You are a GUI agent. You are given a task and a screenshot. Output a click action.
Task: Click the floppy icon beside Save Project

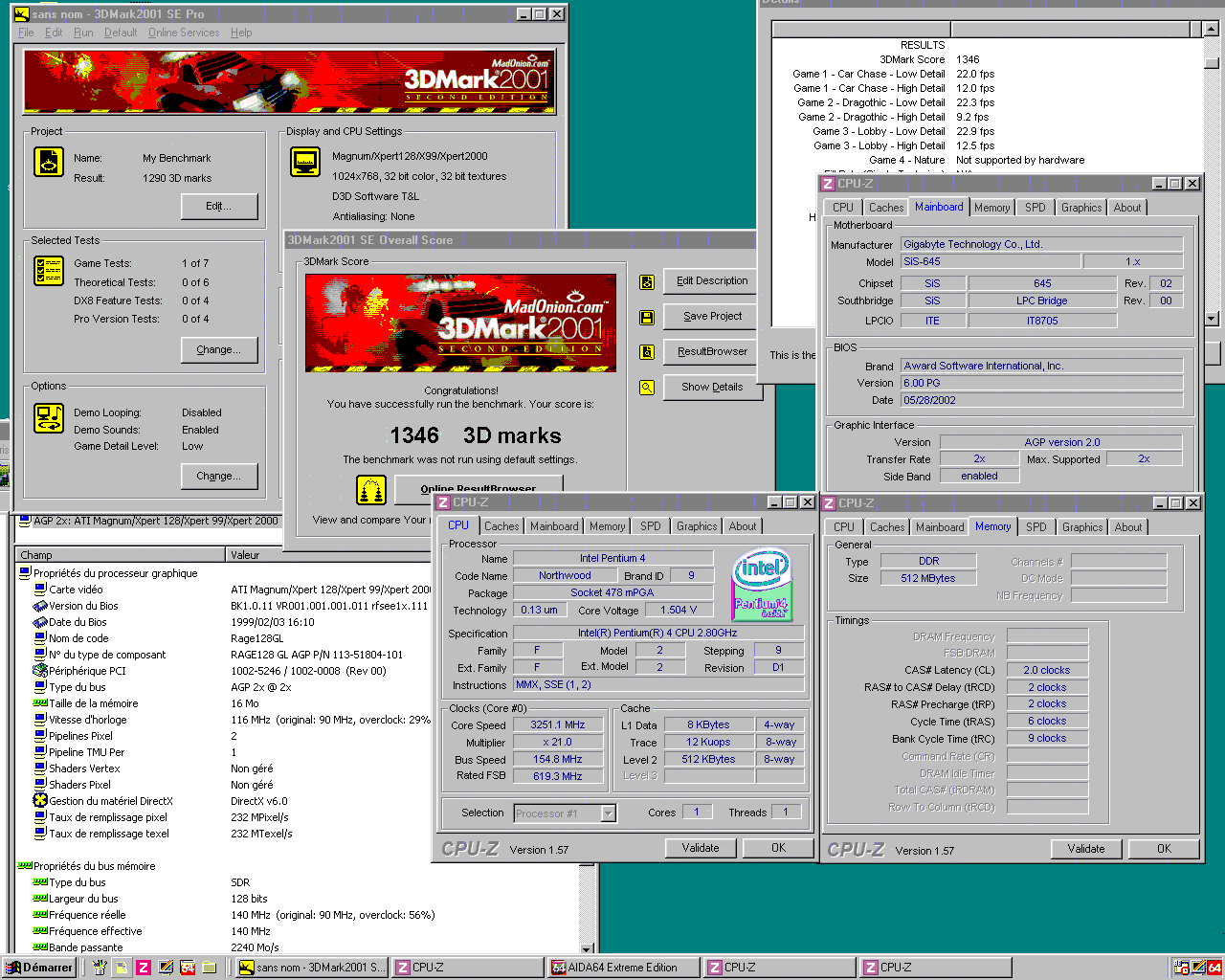(647, 317)
